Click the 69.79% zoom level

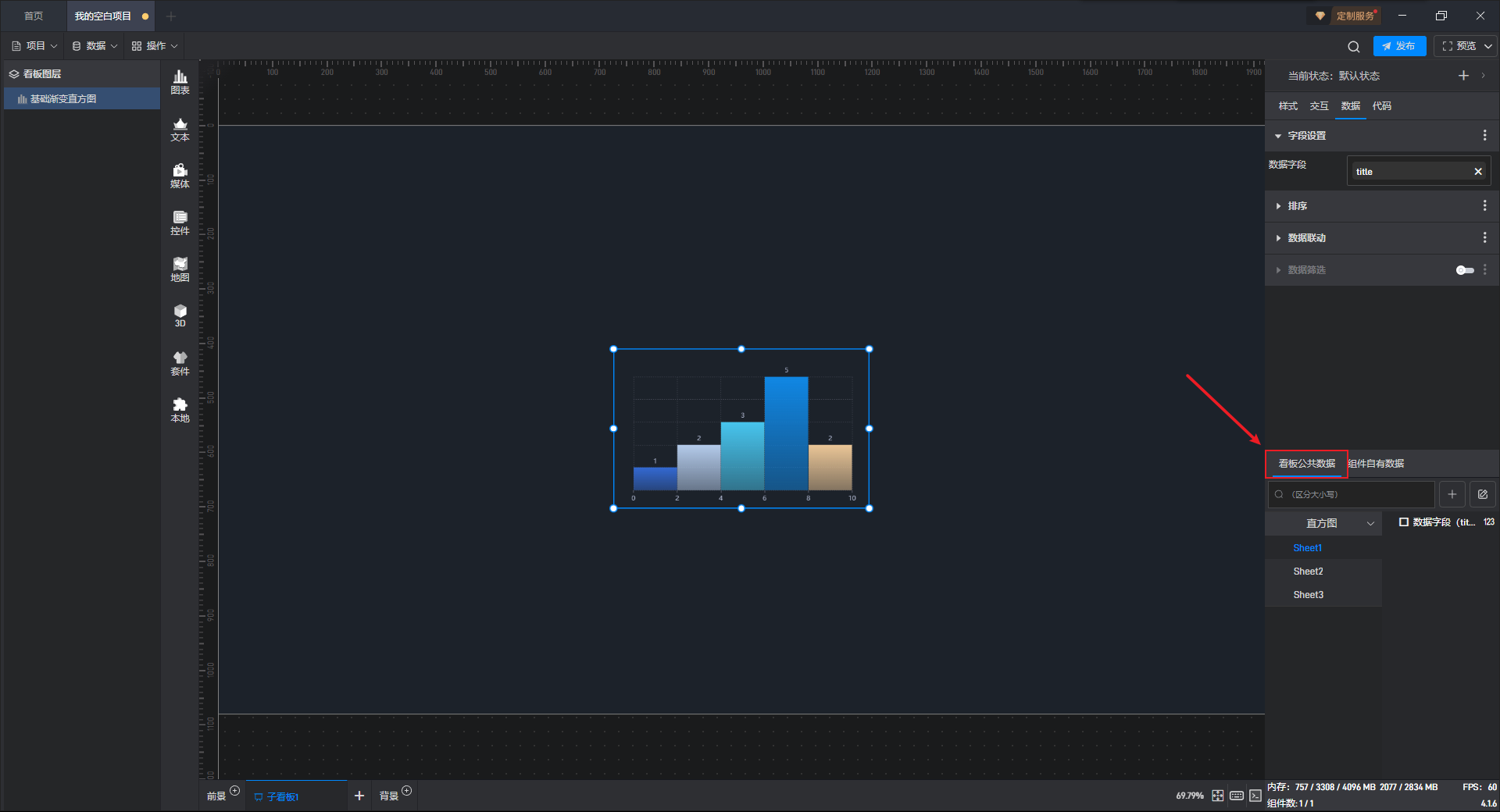pos(1190,796)
